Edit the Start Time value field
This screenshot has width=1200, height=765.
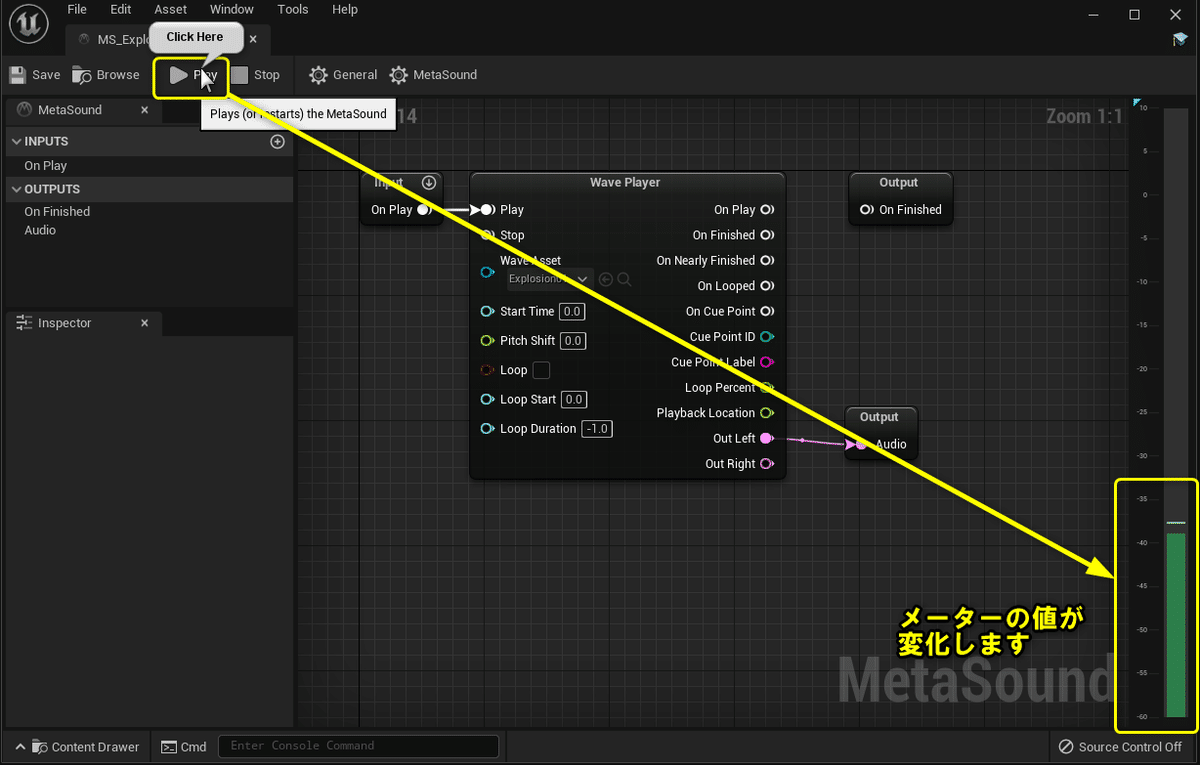coord(572,312)
